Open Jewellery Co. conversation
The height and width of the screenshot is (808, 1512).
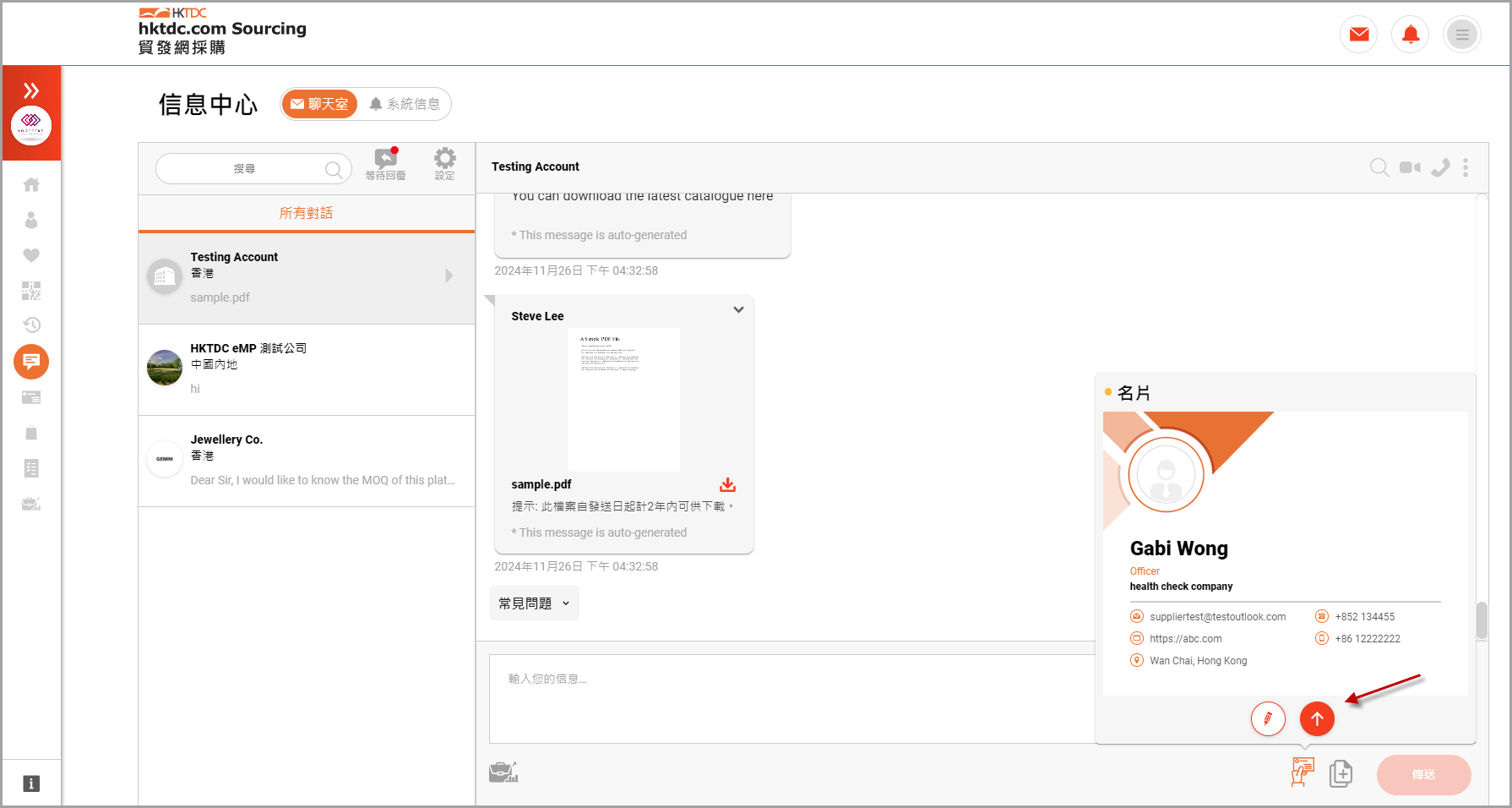pos(307,461)
